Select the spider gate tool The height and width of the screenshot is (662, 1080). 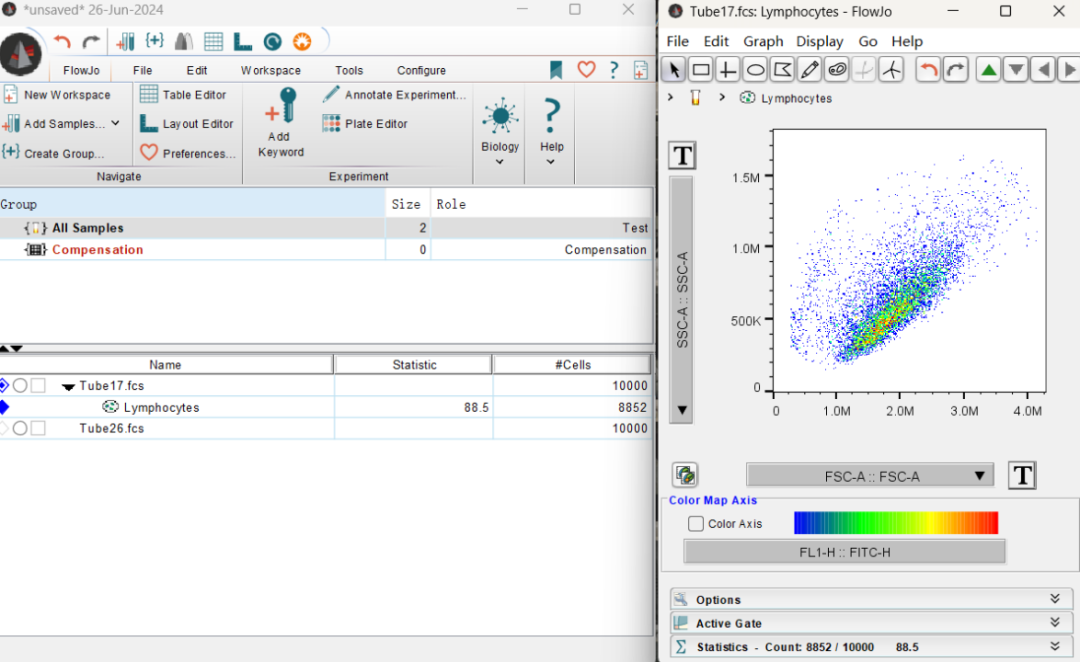(x=891, y=70)
